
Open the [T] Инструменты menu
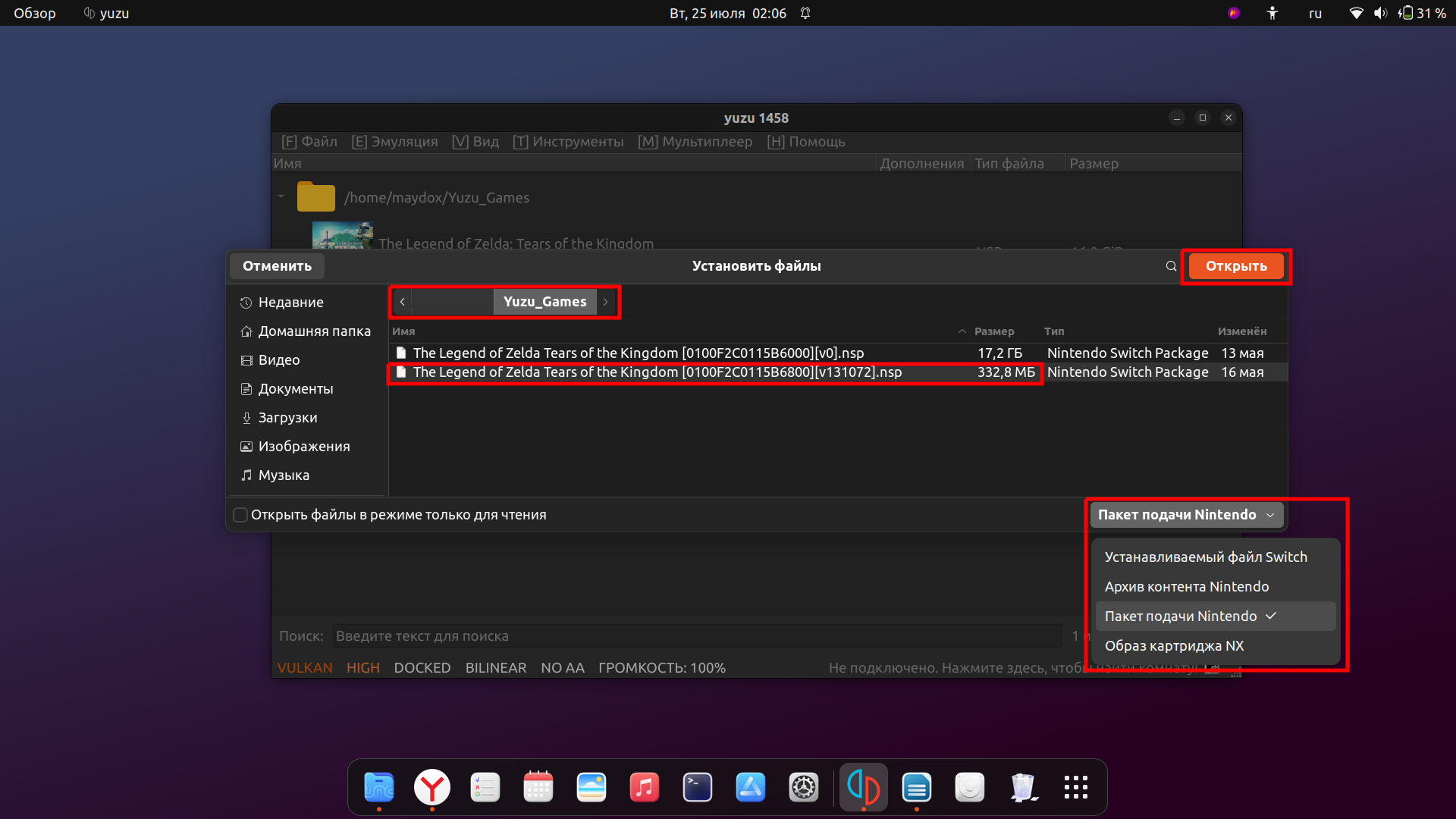point(568,142)
